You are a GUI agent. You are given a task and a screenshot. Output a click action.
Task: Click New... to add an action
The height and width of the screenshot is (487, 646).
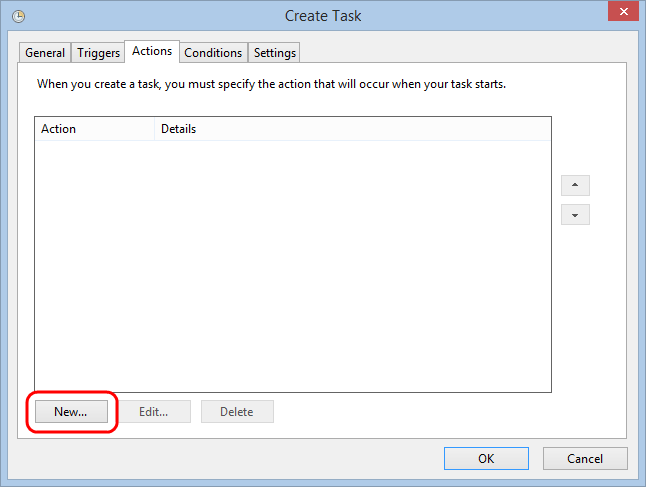pos(70,411)
